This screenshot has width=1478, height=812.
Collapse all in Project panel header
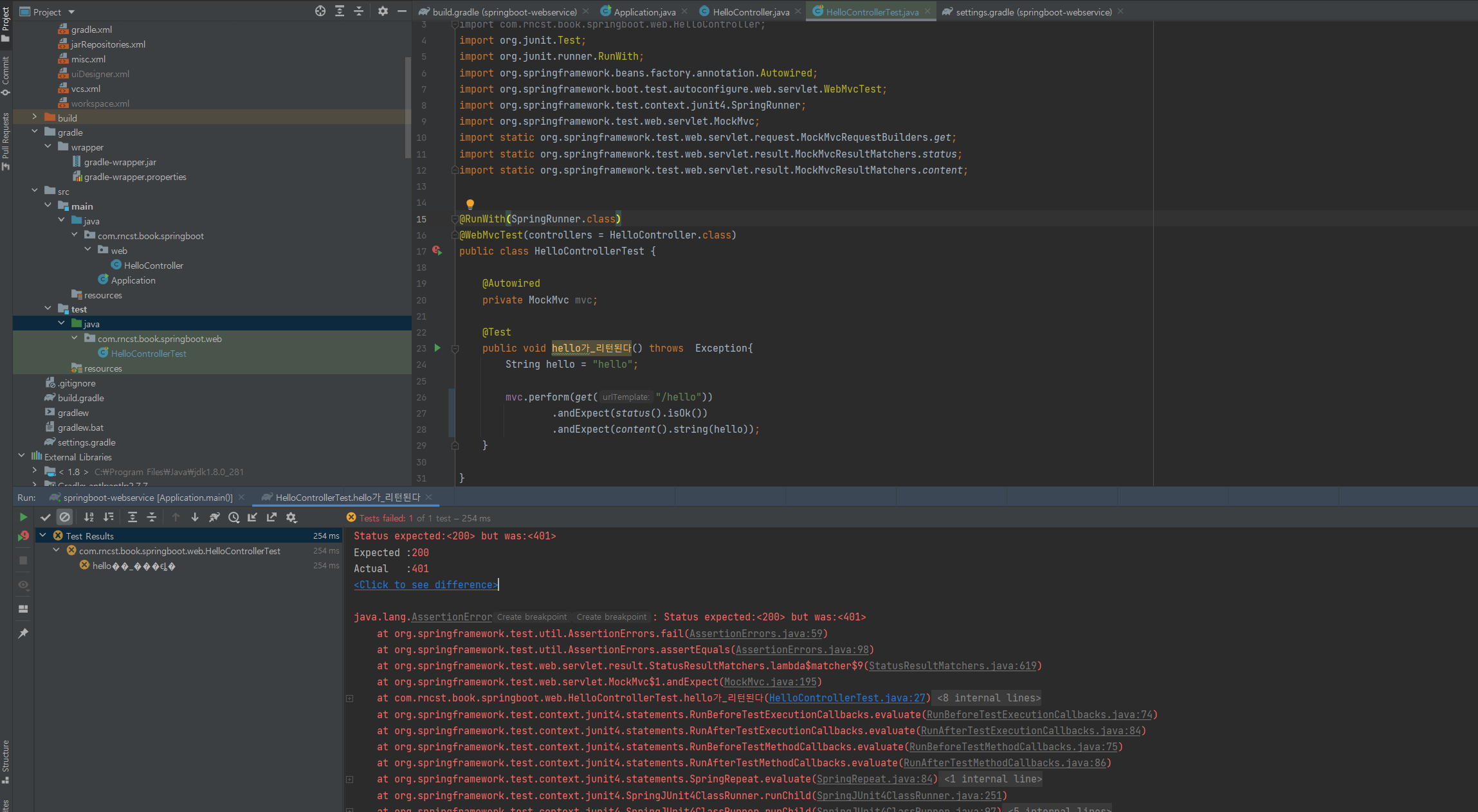click(359, 11)
